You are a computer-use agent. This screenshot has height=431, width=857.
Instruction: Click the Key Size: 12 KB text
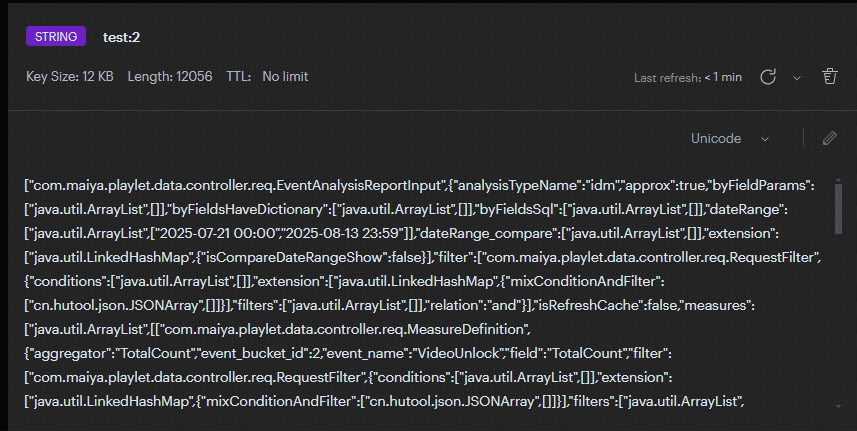[x=70, y=76]
